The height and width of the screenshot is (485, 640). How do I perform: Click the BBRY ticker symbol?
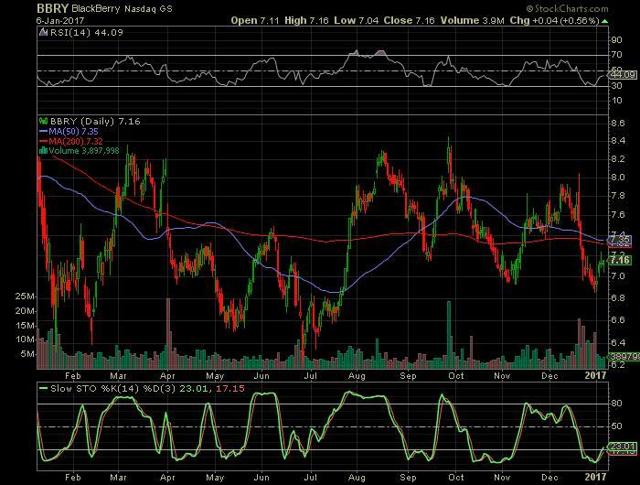tap(53, 9)
